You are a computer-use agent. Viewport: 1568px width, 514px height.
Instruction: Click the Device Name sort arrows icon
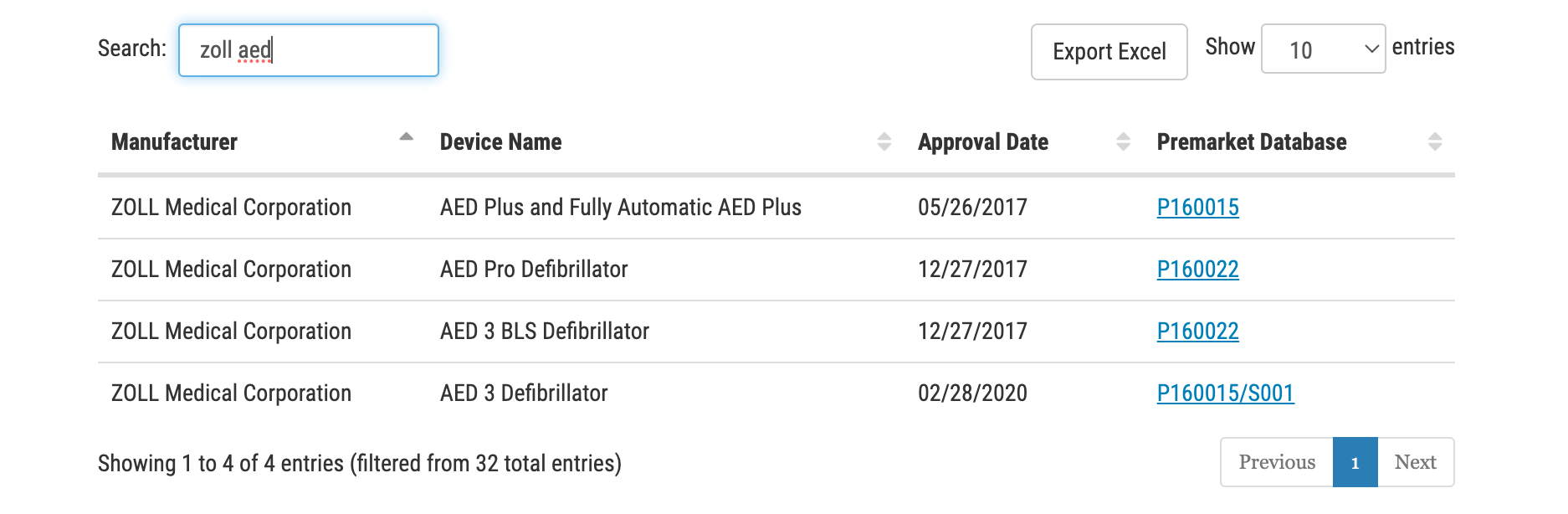[884, 141]
